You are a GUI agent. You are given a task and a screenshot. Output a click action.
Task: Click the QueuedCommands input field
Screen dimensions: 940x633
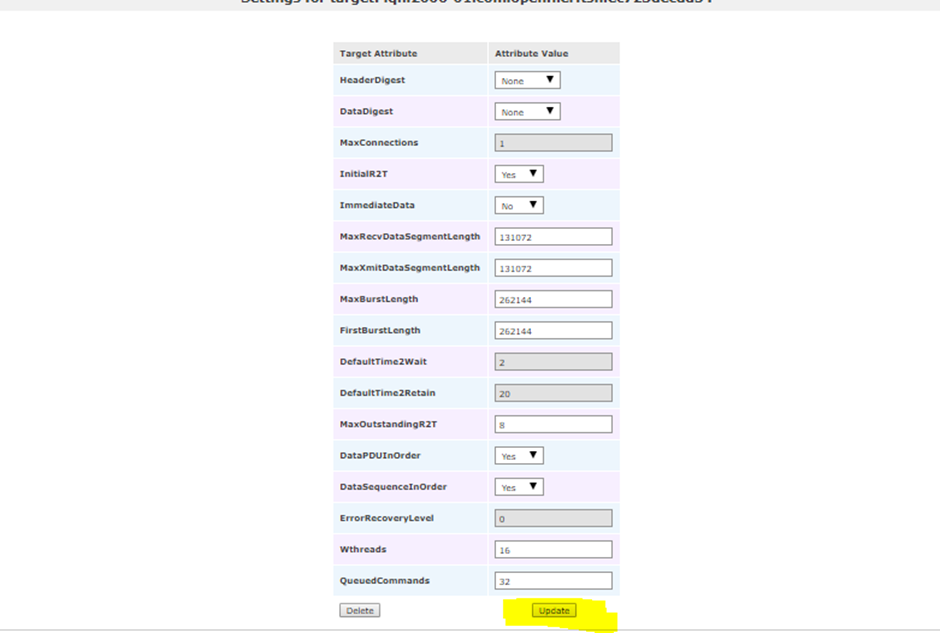point(553,581)
